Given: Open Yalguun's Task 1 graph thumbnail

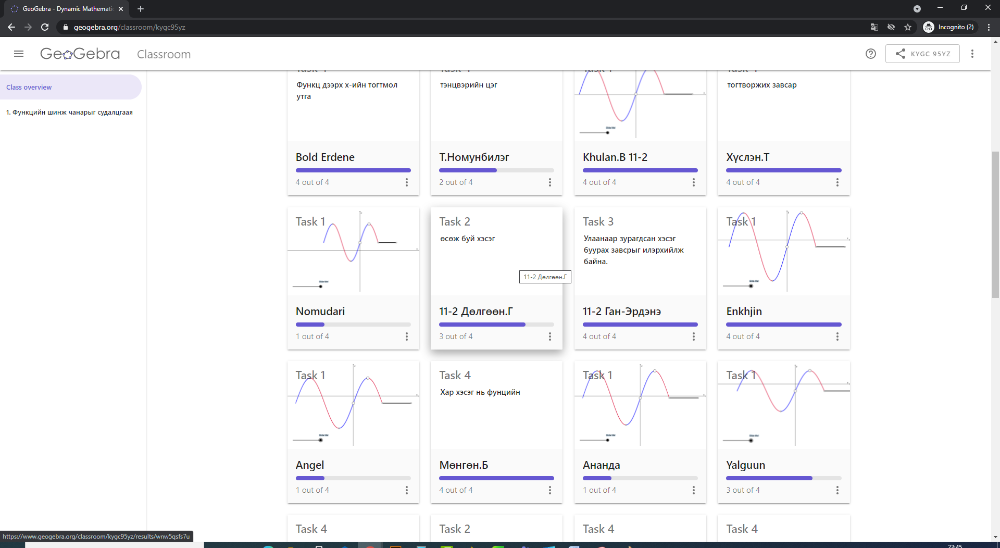Looking at the screenshot, I should (784, 404).
